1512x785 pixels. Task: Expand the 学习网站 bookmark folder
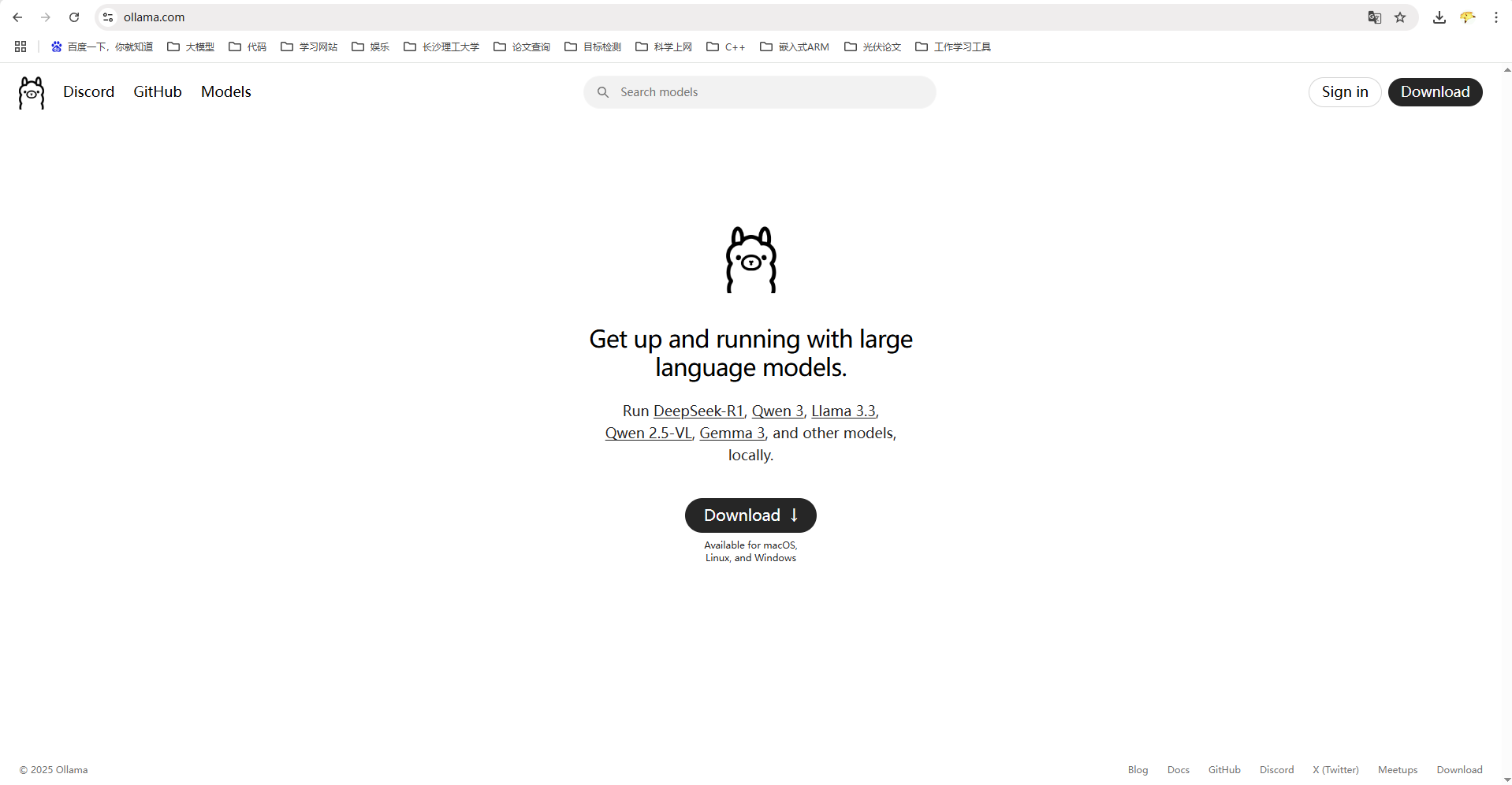tap(309, 47)
